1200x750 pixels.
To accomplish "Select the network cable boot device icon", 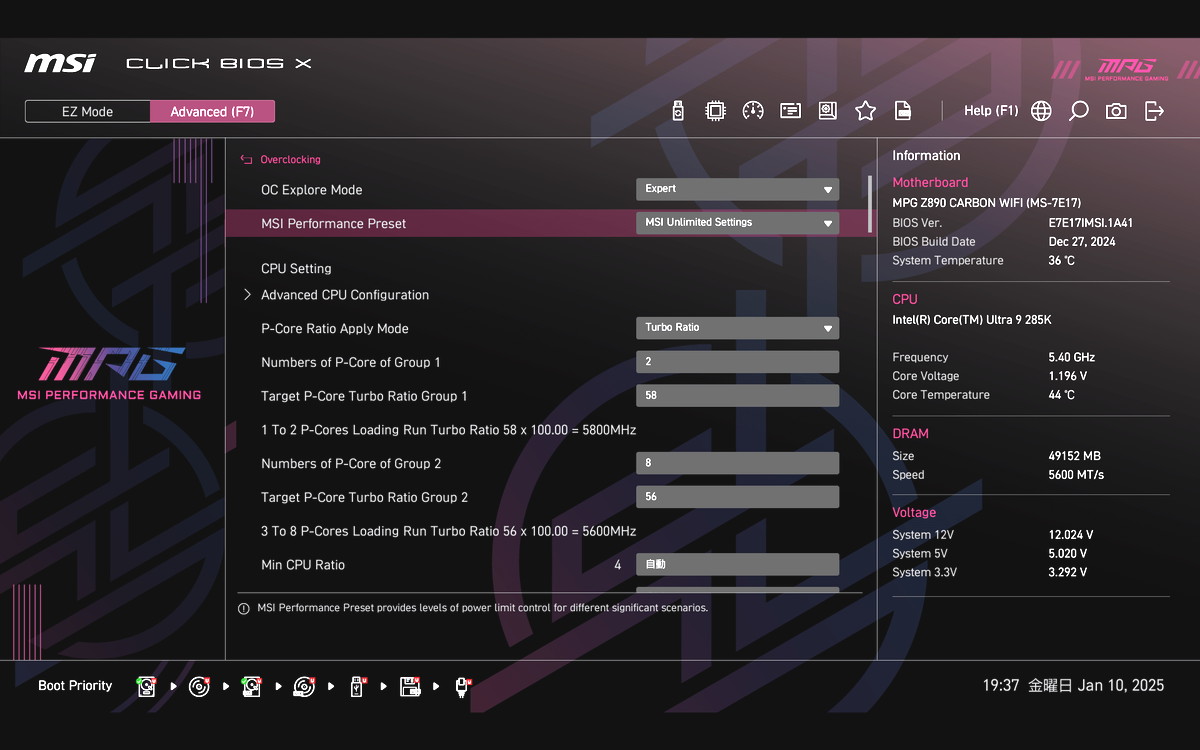I will [462, 686].
